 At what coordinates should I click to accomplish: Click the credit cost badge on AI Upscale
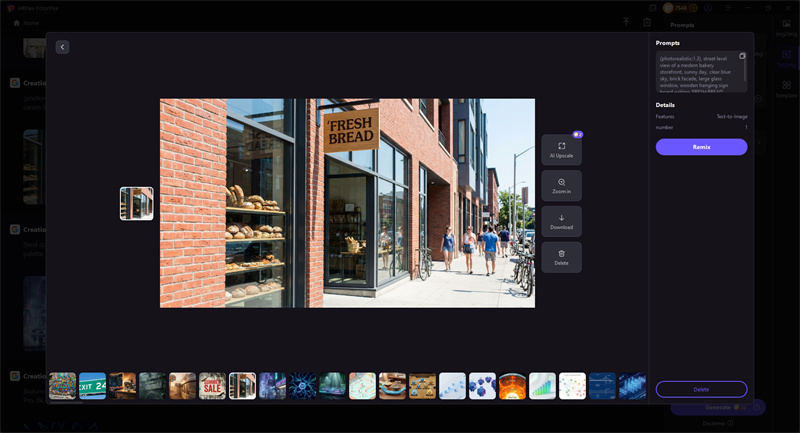coord(578,135)
